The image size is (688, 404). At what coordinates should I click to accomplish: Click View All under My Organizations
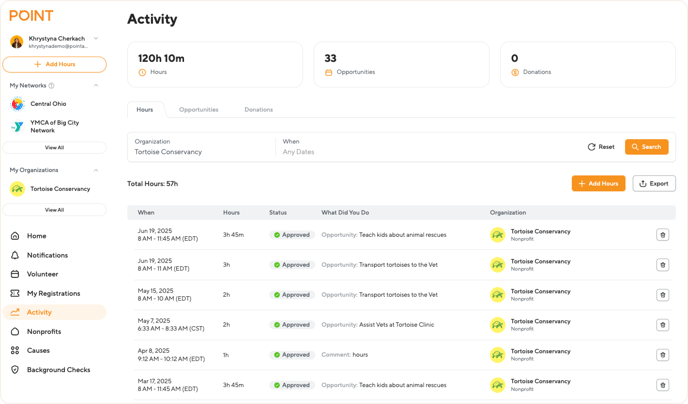pos(54,210)
